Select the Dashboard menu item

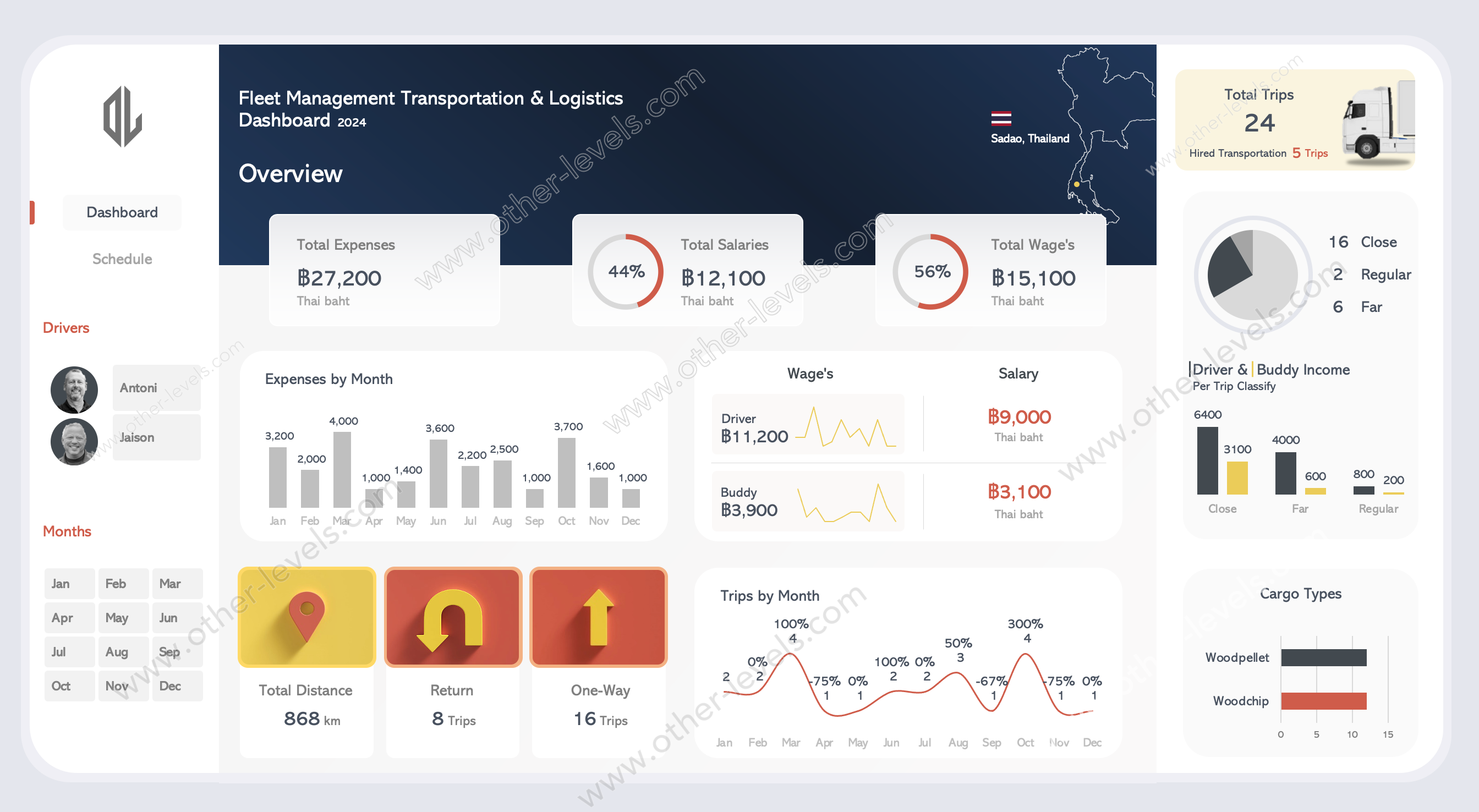[122, 213]
